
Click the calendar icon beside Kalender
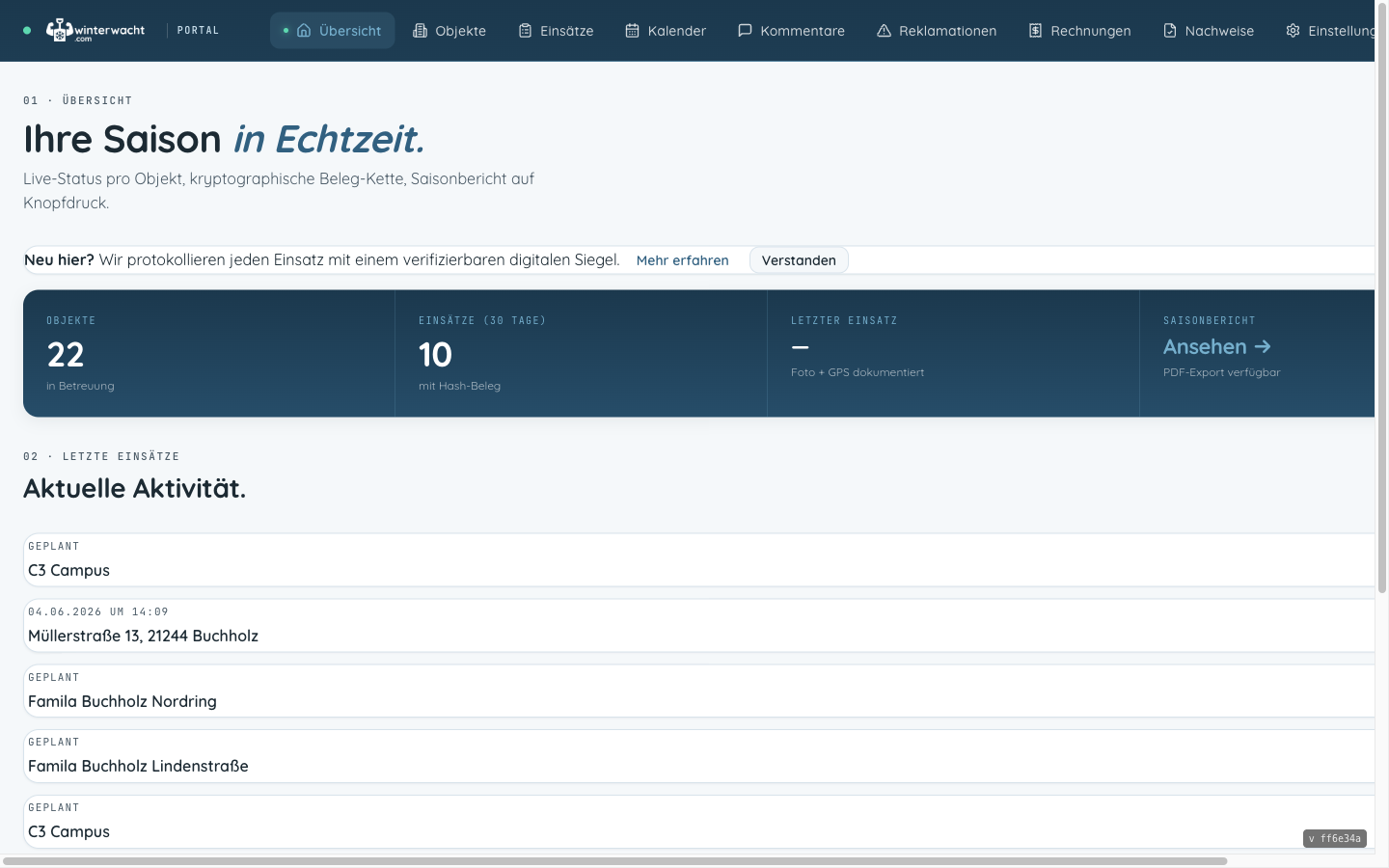point(632,31)
